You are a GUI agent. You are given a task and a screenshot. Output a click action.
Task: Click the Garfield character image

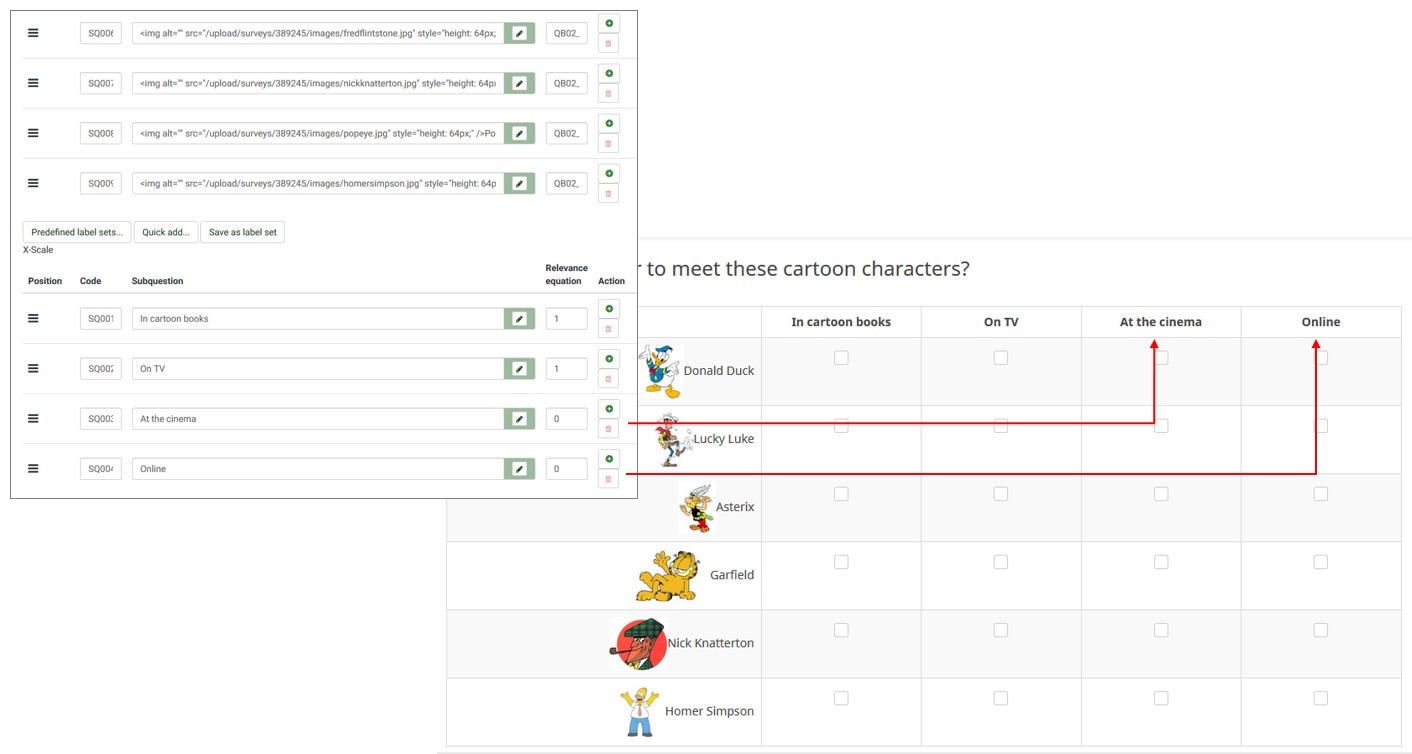pyautogui.click(x=668, y=575)
